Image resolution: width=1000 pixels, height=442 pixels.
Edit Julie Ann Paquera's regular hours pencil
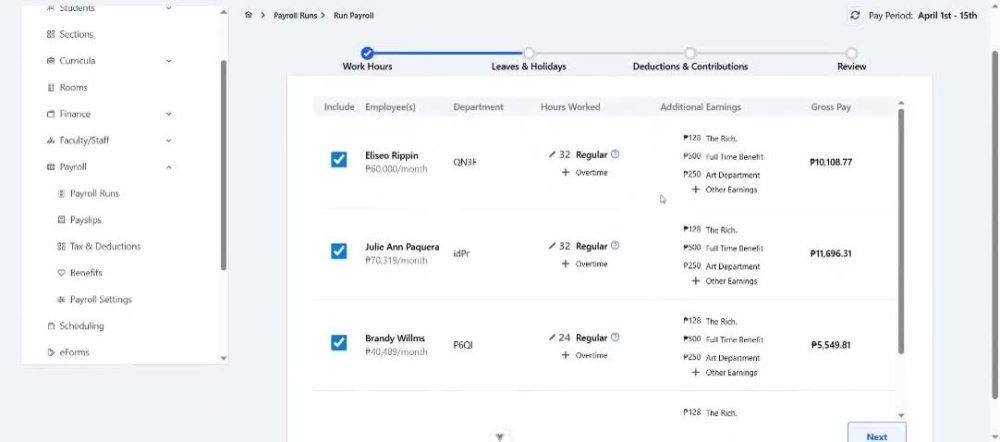(x=552, y=246)
